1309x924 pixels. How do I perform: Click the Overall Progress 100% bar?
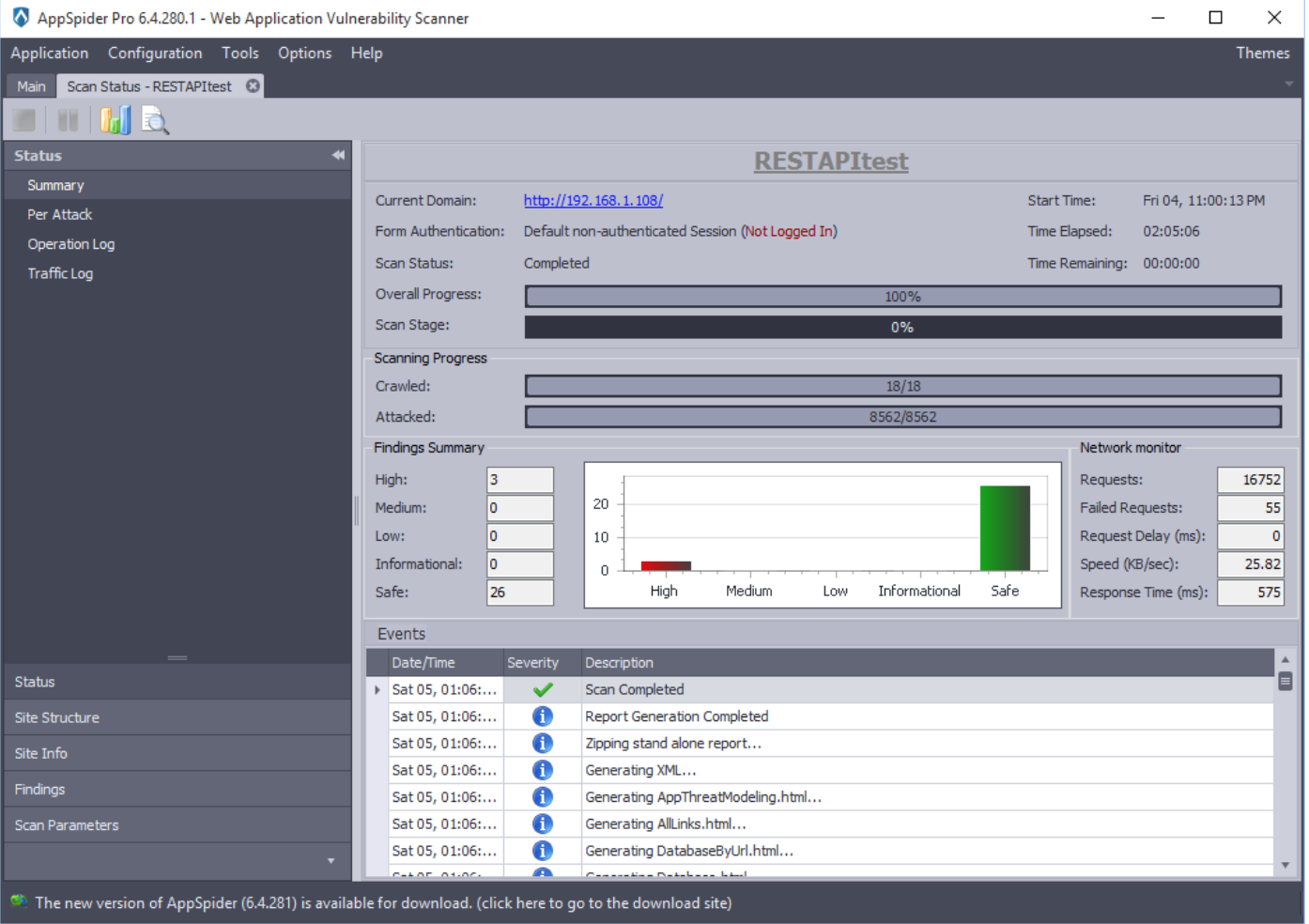(x=903, y=297)
